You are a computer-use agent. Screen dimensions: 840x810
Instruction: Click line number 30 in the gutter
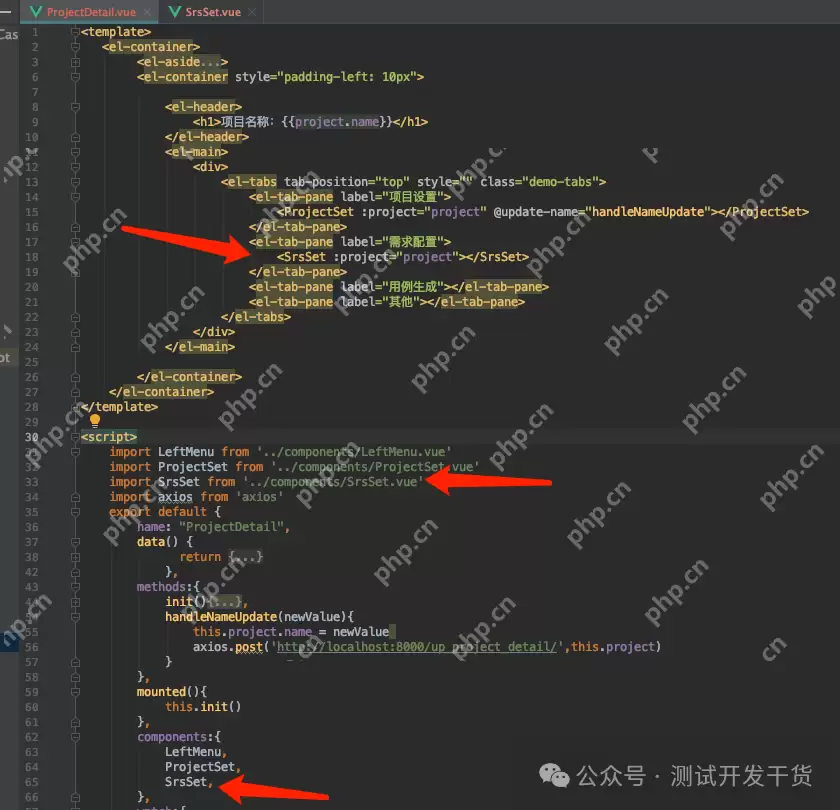click(x=32, y=436)
